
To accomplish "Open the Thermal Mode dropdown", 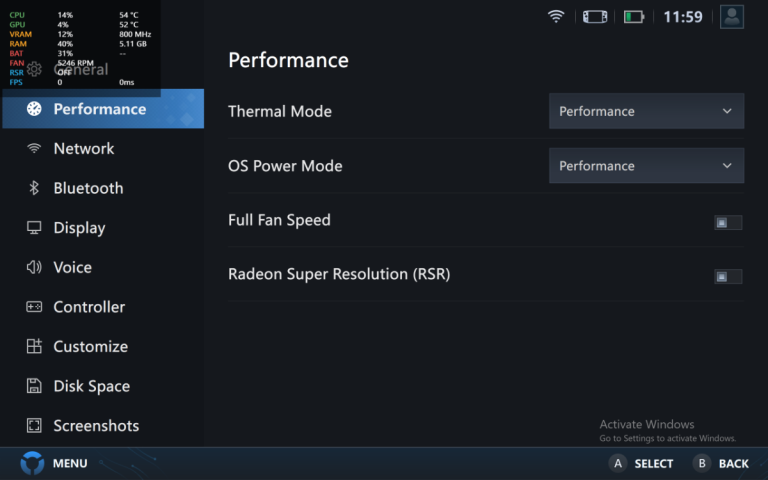I will [646, 111].
